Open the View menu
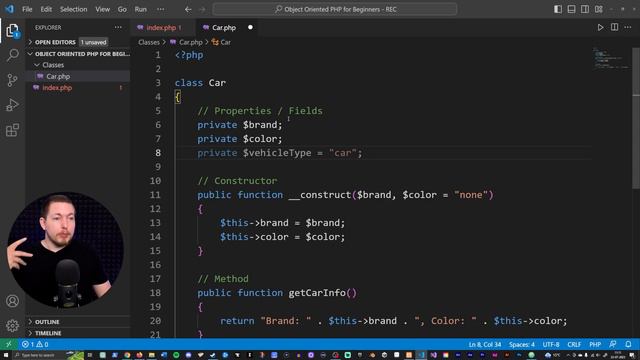Screen dimensions: 640x360 [x=102, y=9]
